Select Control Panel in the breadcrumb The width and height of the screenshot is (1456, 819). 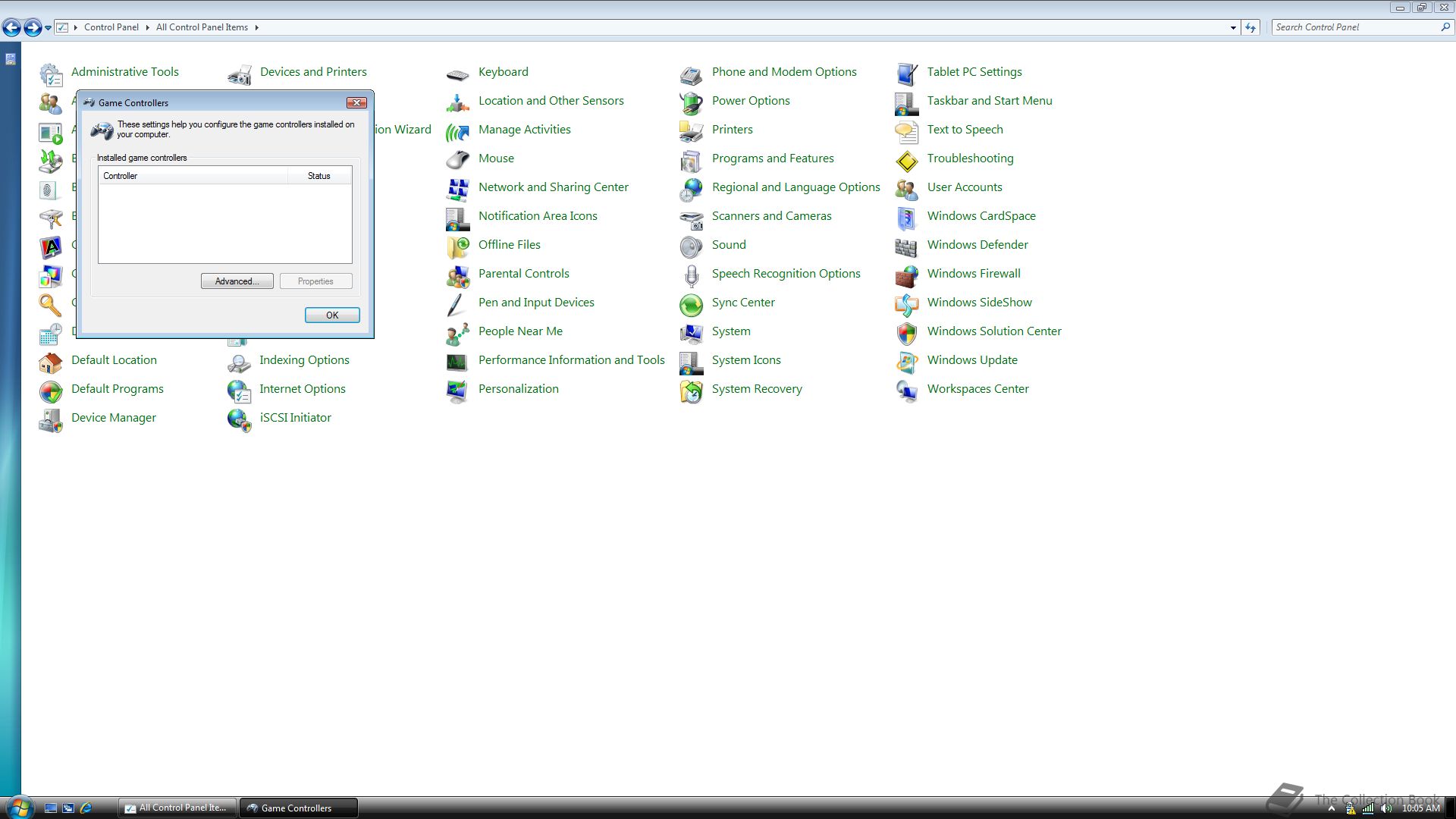[x=111, y=27]
